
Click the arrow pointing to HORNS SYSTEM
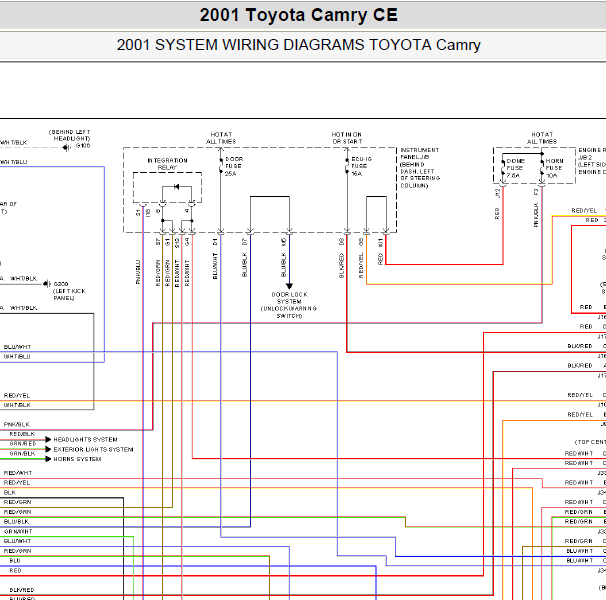click(48, 459)
